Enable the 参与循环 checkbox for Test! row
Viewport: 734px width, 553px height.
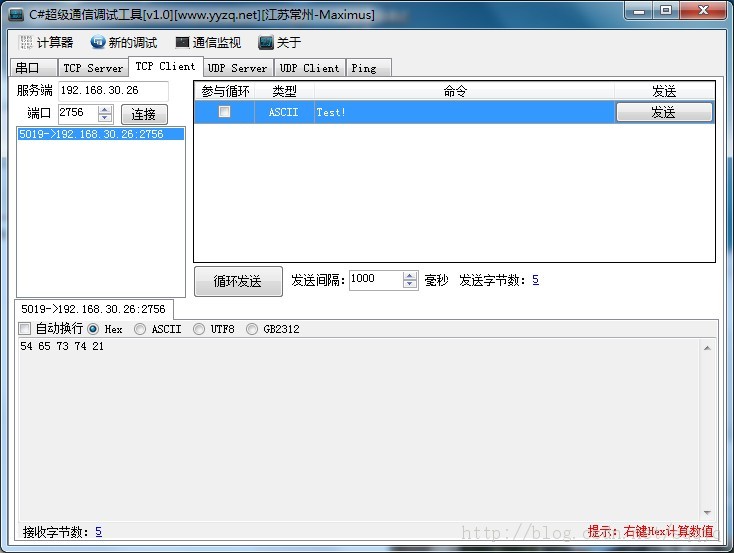click(x=224, y=112)
